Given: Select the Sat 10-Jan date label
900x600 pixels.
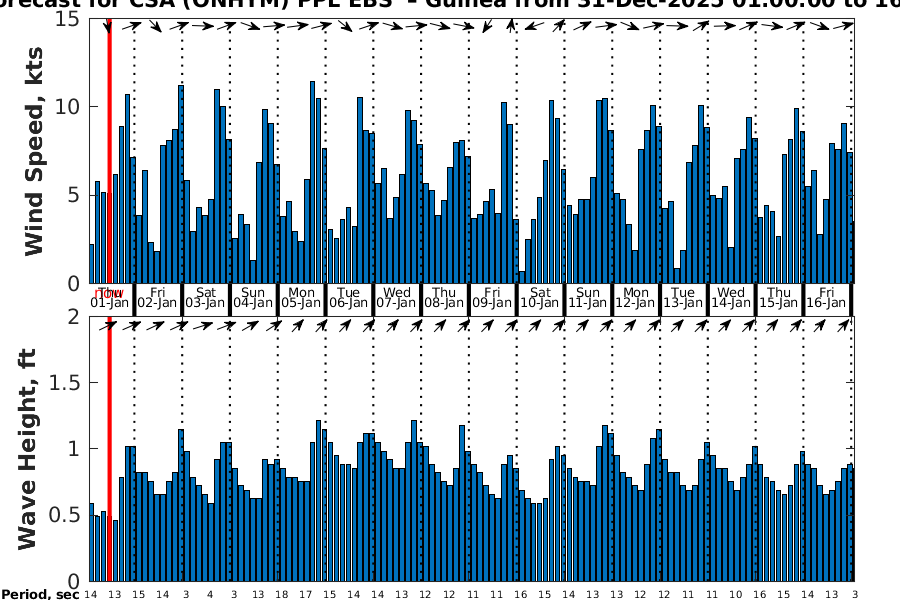Looking at the screenshot, I should pyautogui.click(x=539, y=298).
